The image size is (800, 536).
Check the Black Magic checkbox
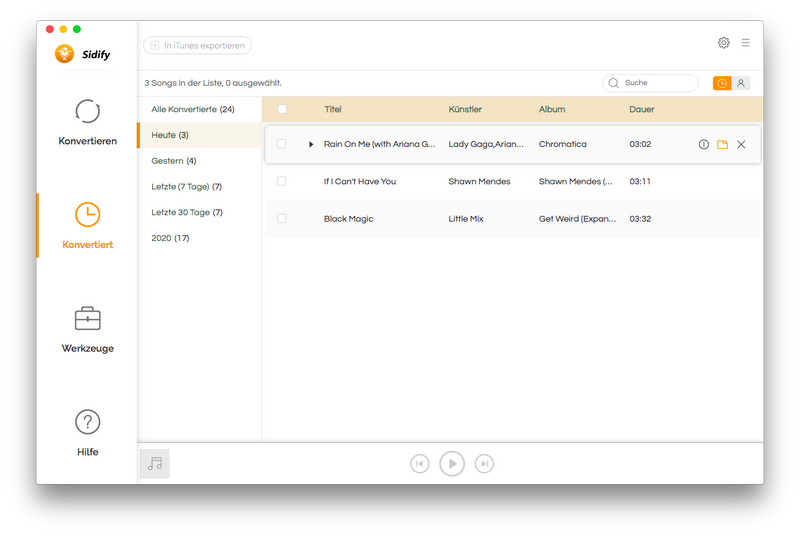click(281, 218)
